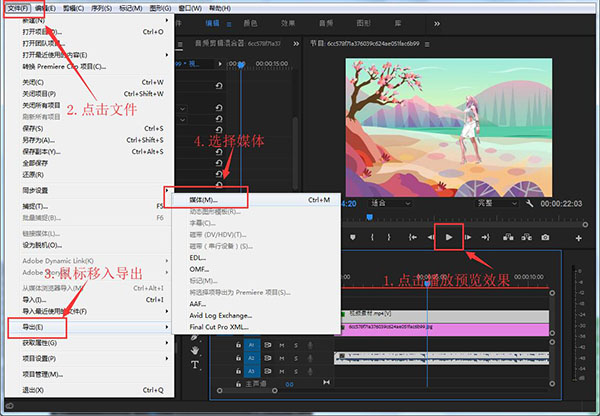Image resolution: width=600 pixels, height=416 pixels.
Task: Mute audio track A2
Action: (x=282, y=358)
